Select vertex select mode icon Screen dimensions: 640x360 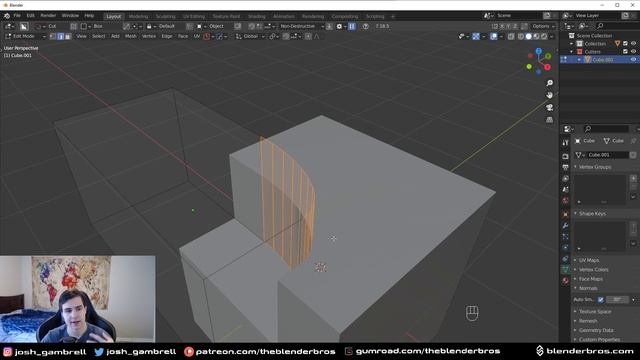click(53, 36)
